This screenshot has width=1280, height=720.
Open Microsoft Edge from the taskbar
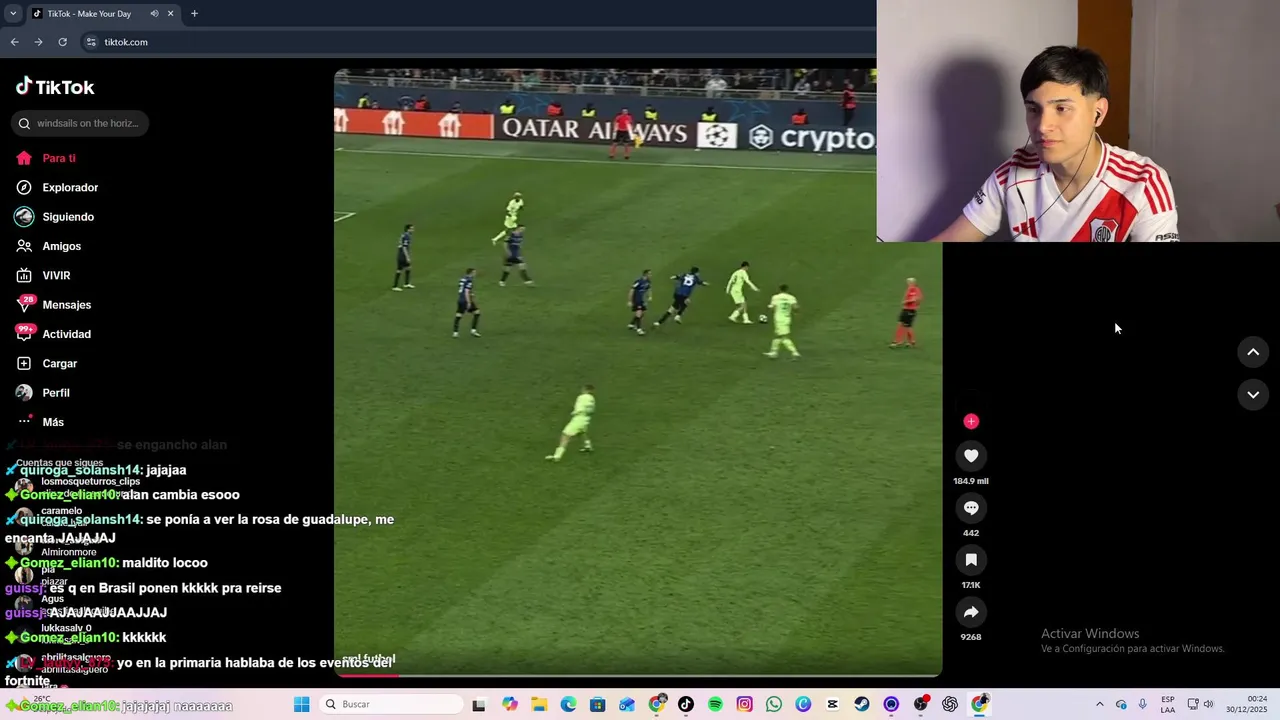click(568, 704)
